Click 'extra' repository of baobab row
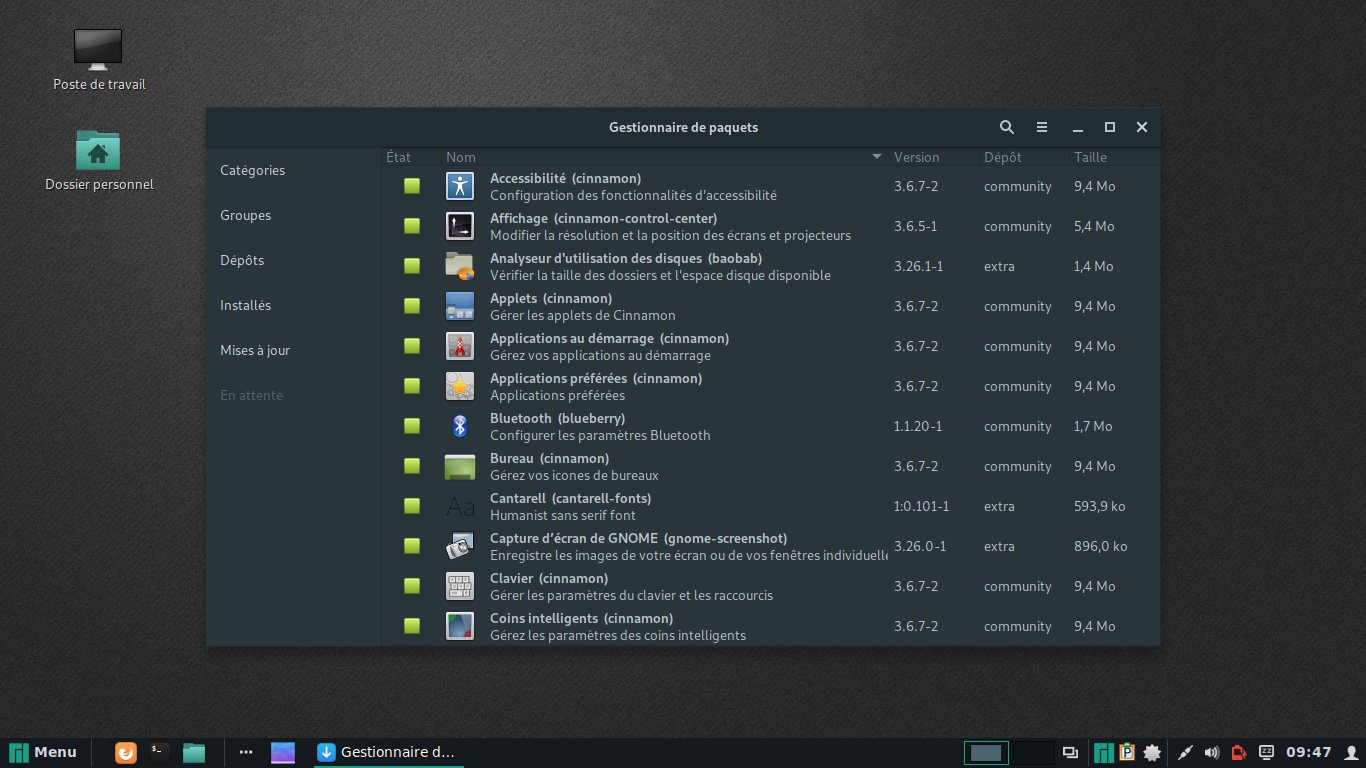1366x768 pixels. point(999,266)
